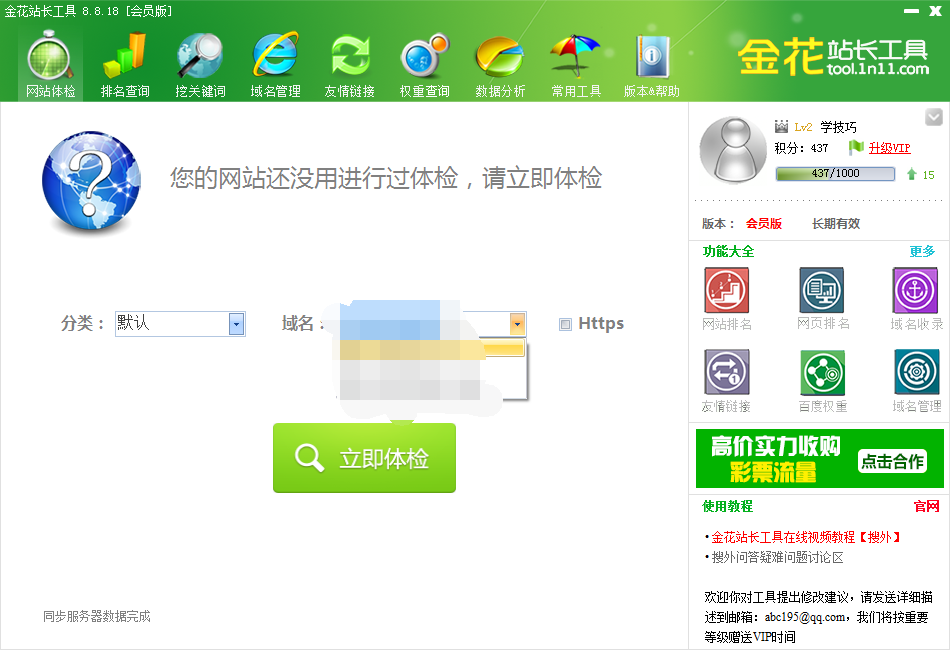The width and height of the screenshot is (950, 650).
Task: Click the 使用教程 section heading
Action: tap(727, 506)
